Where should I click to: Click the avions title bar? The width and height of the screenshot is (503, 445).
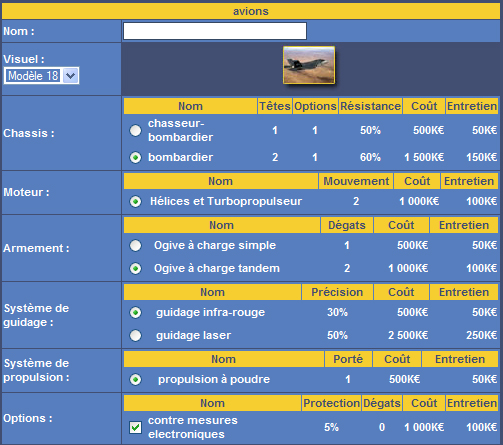pos(251,11)
